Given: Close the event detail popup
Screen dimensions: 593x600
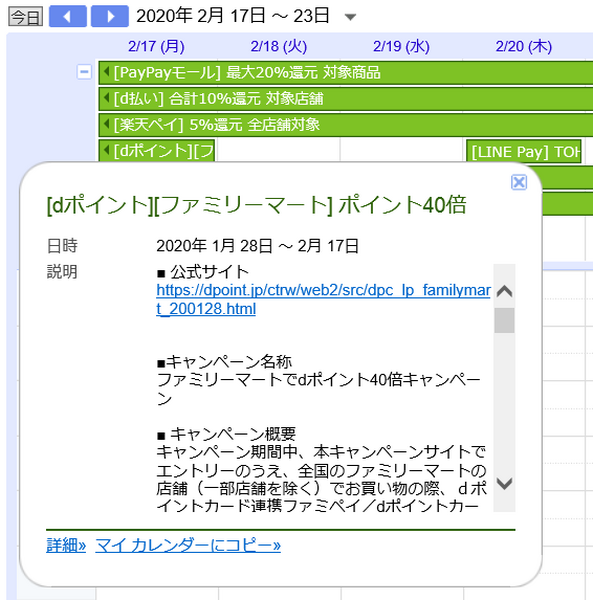Looking at the screenshot, I should (x=519, y=182).
